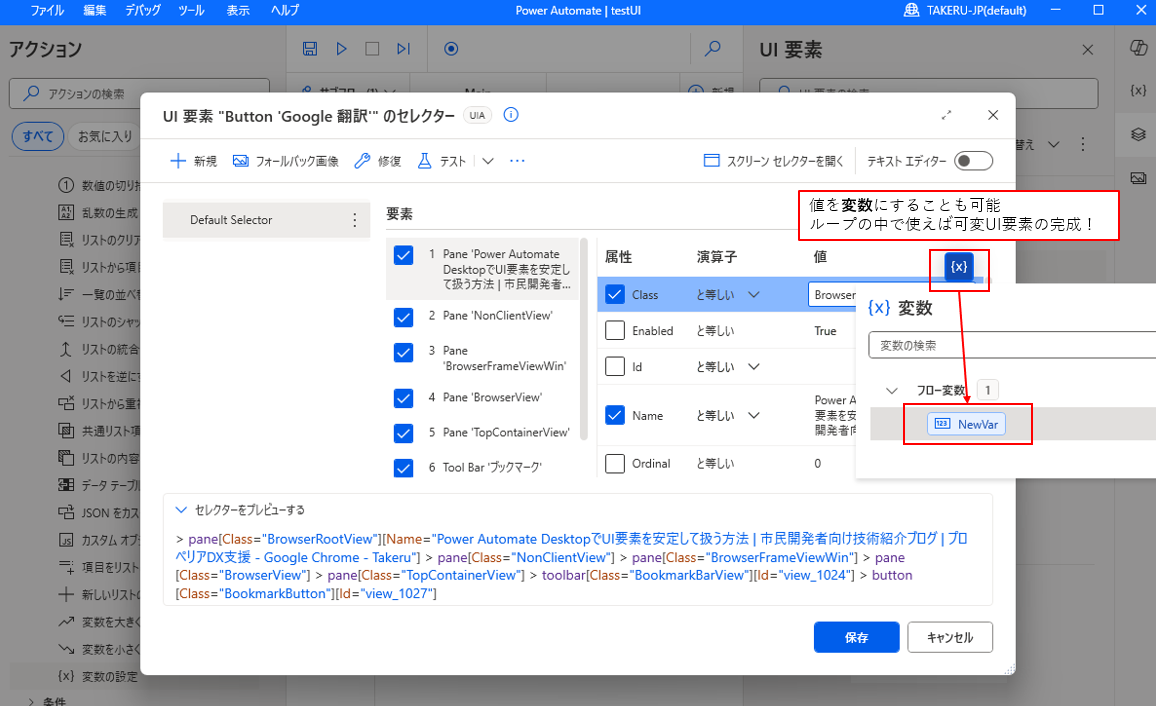Viewport: 1156px width, 706px height.
Task: Run the flow with the play icon
Action: point(340,48)
